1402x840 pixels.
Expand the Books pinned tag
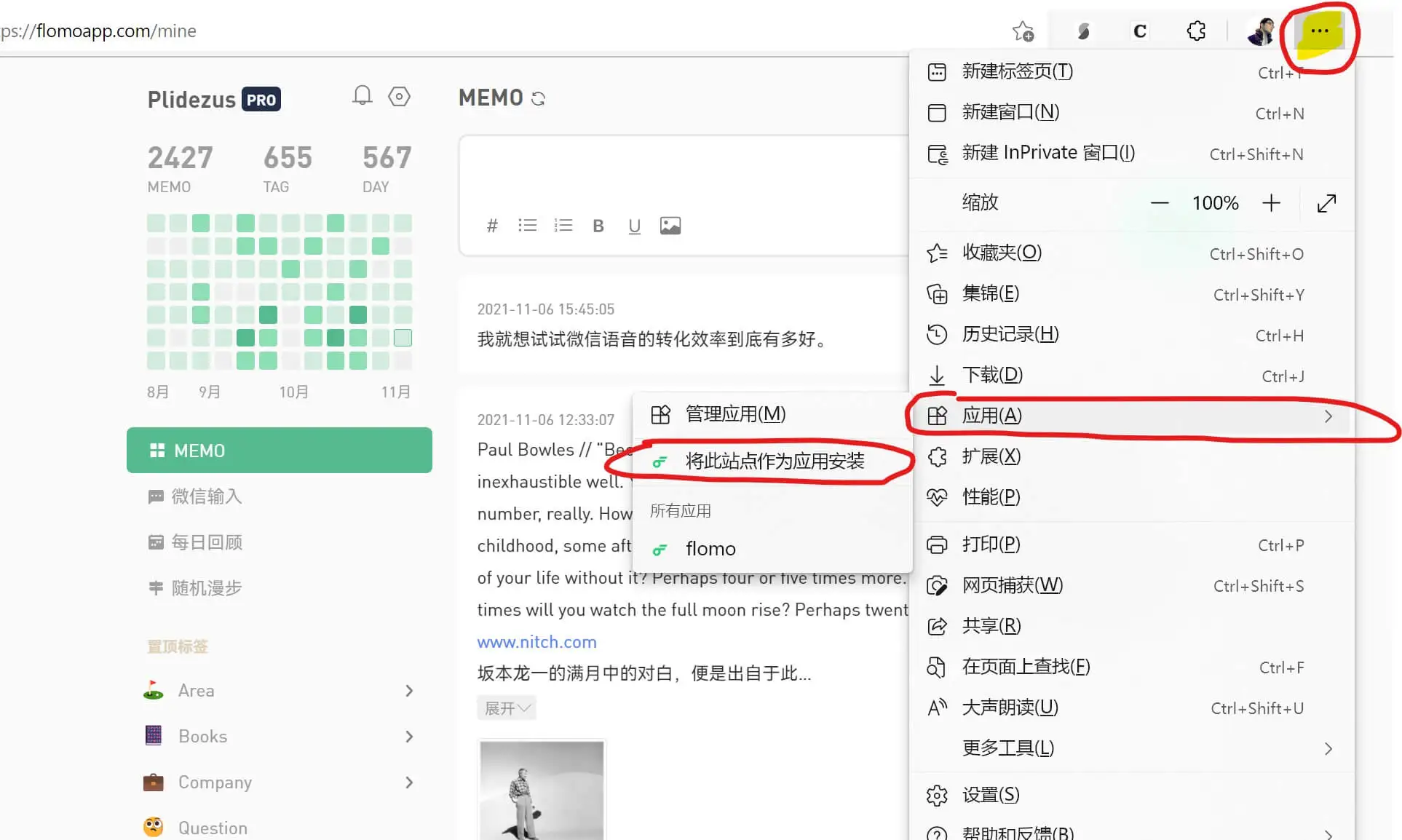click(409, 737)
